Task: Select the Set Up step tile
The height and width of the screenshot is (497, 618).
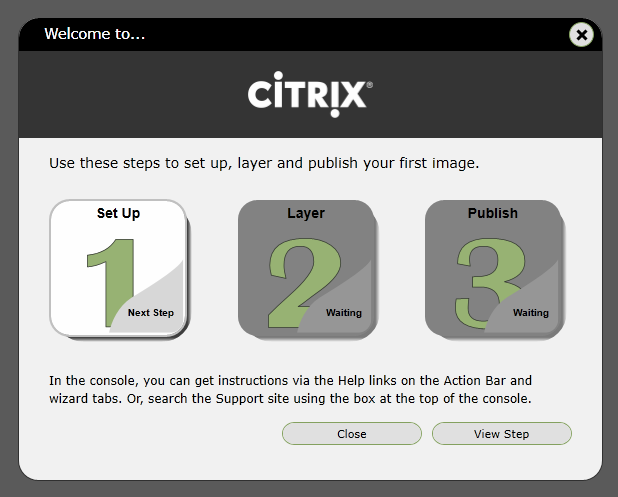Action: coord(118,268)
